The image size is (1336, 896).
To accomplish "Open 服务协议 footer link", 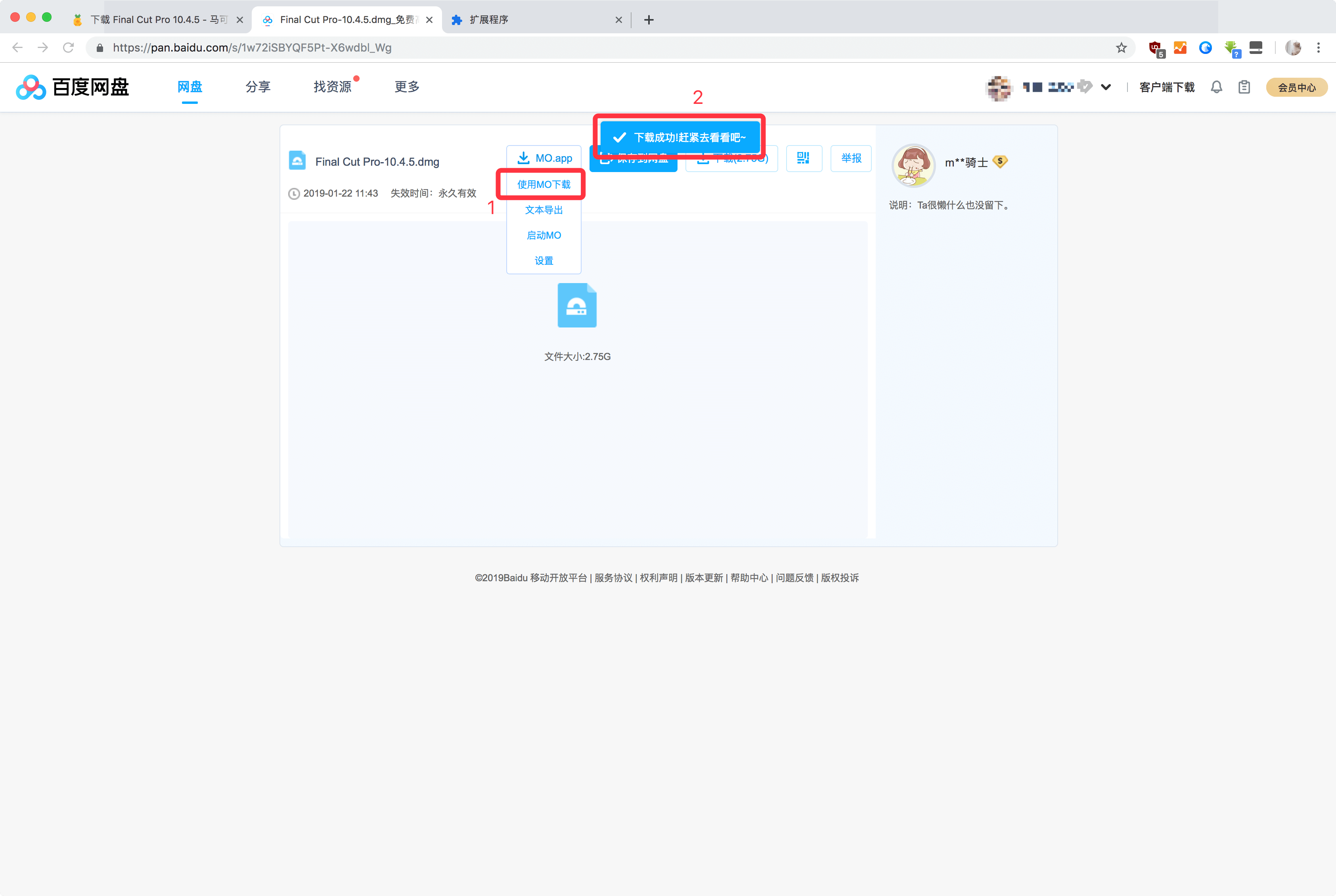I will tap(613, 578).
